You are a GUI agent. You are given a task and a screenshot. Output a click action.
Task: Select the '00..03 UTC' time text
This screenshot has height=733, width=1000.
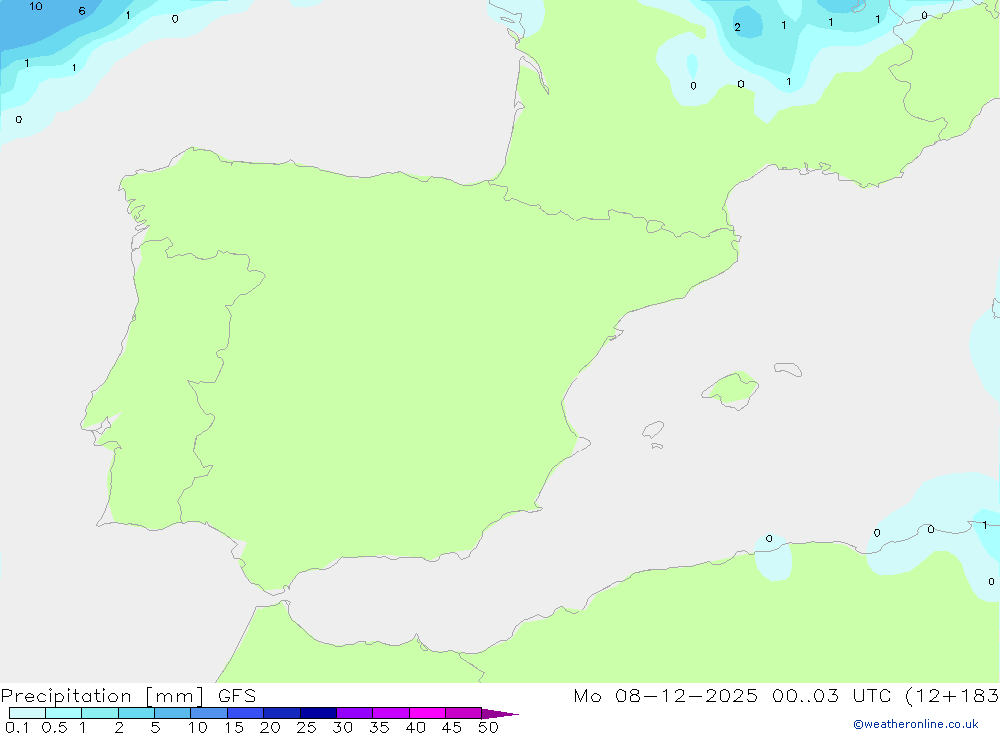[831, 695]
